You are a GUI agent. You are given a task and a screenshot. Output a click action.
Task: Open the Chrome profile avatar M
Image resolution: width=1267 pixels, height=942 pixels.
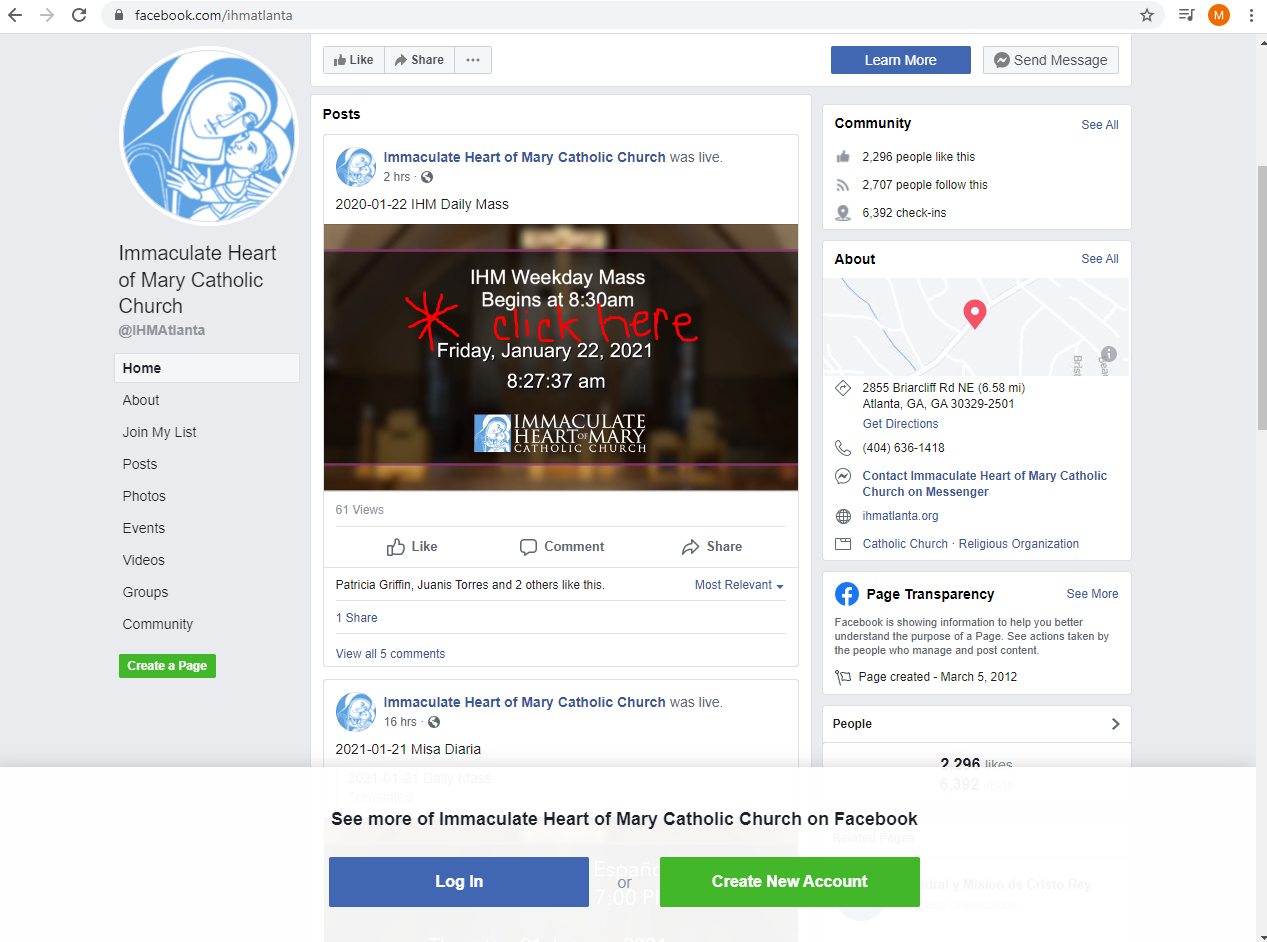(1218, 15)
